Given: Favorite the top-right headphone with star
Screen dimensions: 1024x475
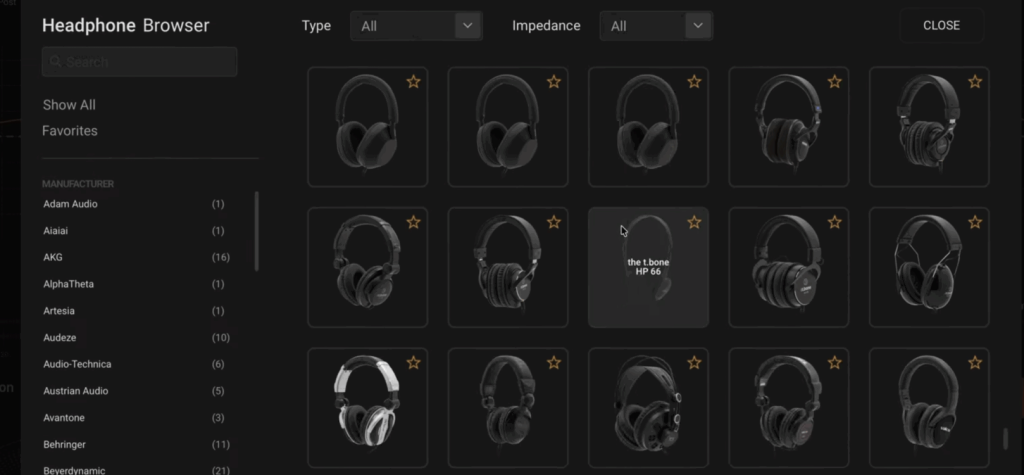Looking at the screenshot, I should click(x=975, y=82).
